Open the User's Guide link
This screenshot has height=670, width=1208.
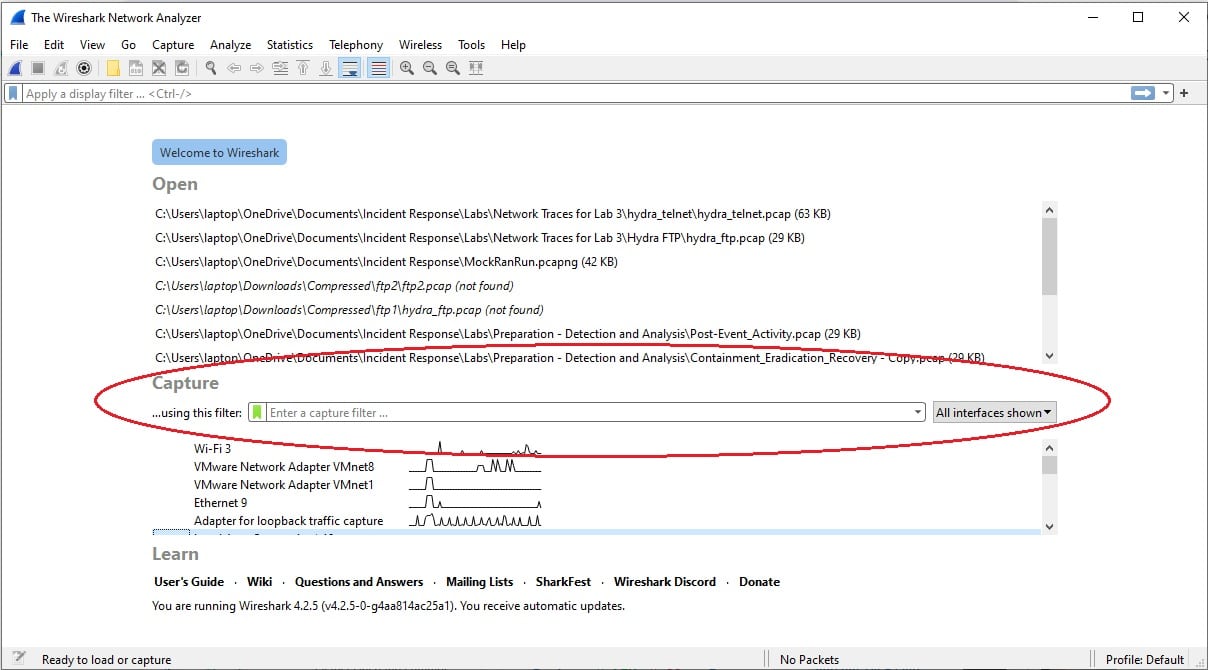[189, 581]
